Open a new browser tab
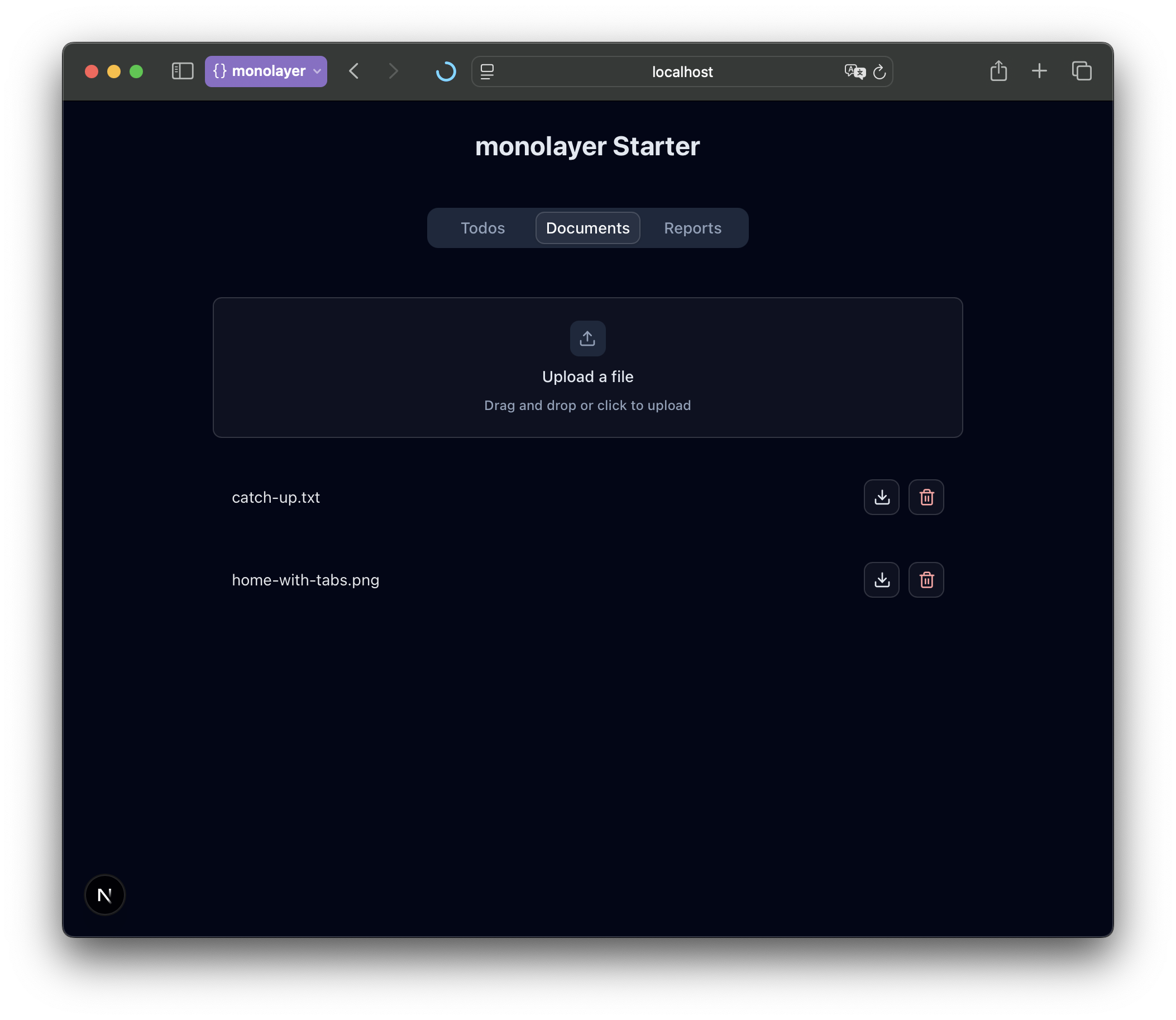The width and height of the screenshot is (1176, 1020). [x=1039, y=71]
